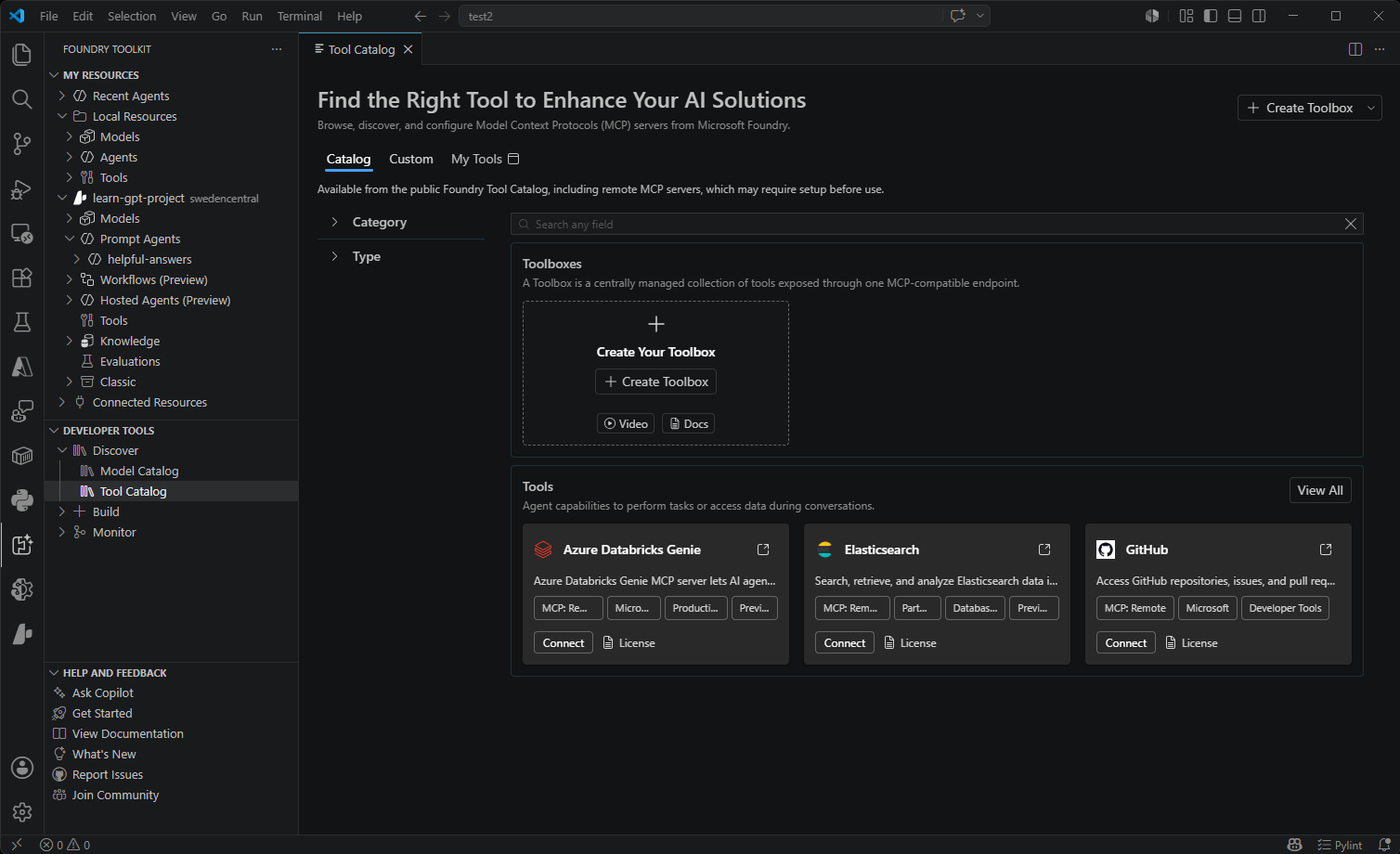1400x854 pixels.
Task: Open Remote Explorer in activity bar
Action: [x=21, y=233]
